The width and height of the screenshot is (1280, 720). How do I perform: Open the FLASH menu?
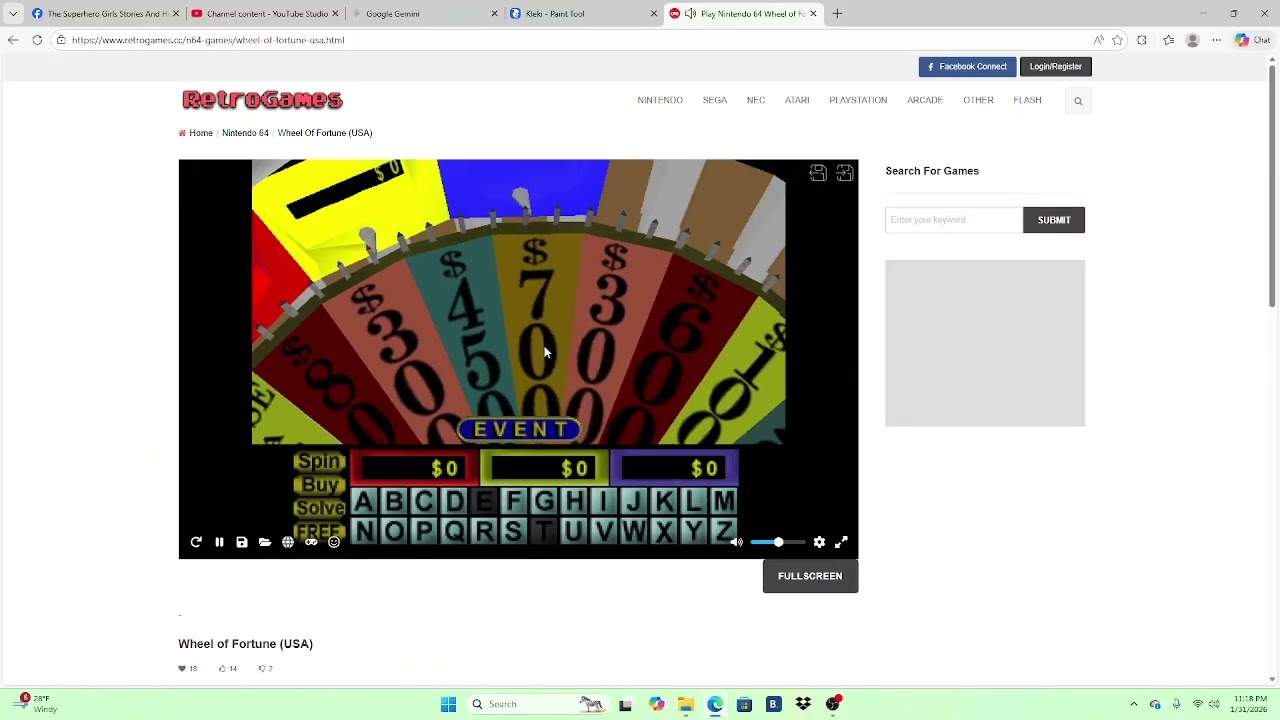point(1027,100)
